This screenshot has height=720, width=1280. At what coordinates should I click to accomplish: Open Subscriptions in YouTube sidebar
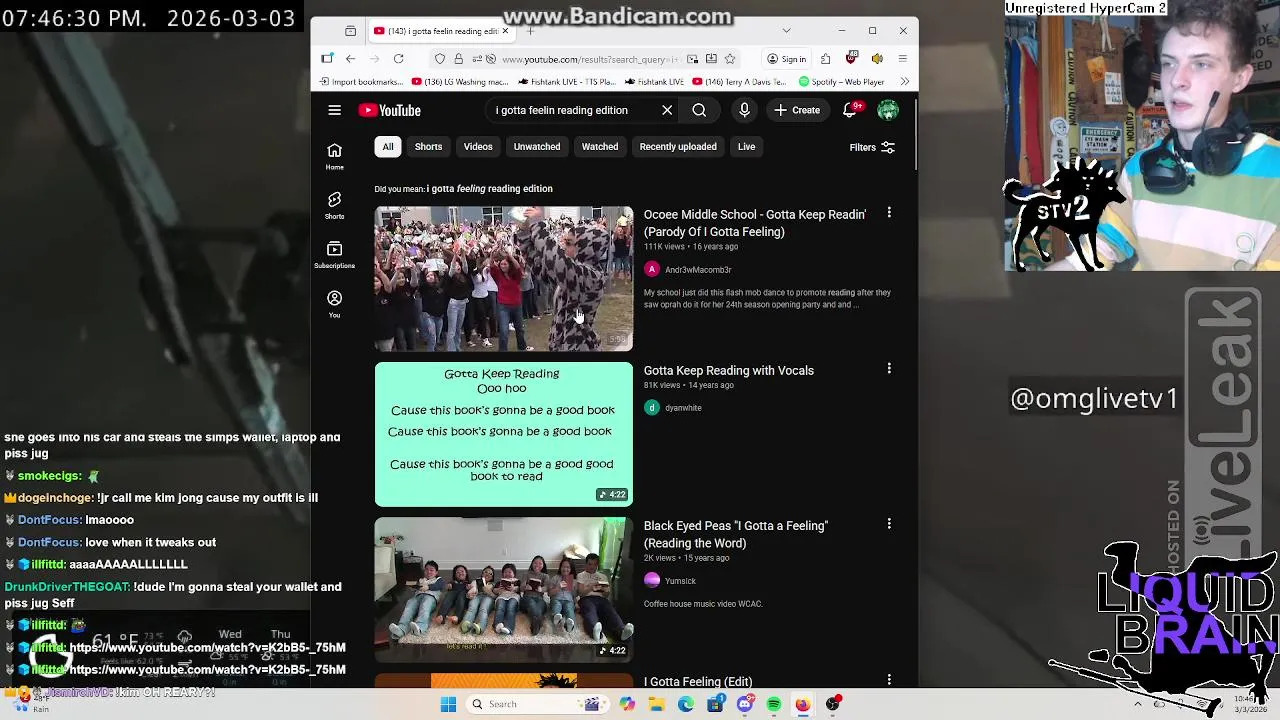click(334, 254)
